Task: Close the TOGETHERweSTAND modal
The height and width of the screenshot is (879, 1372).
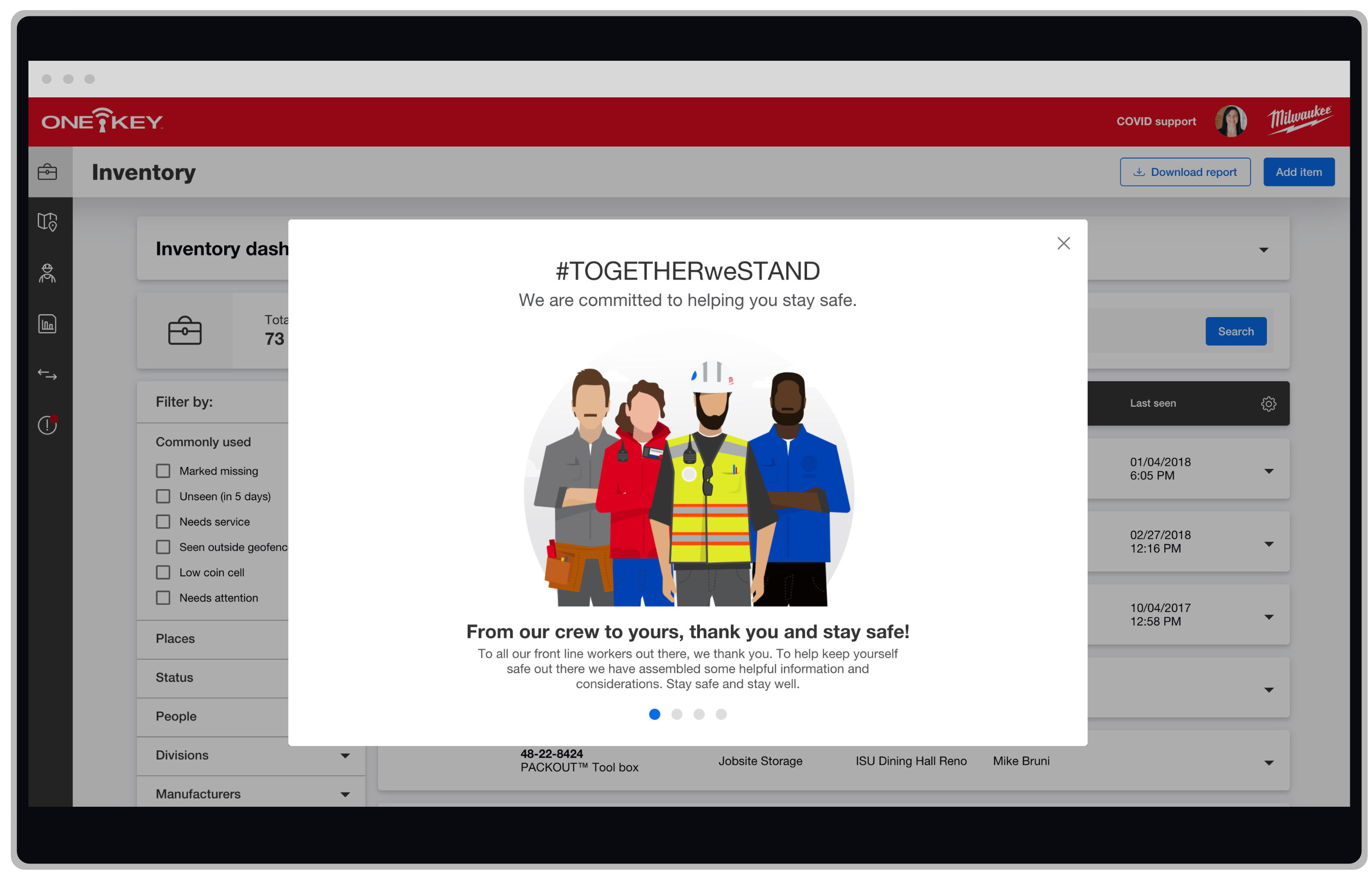Action: (x=1063, y=243)
